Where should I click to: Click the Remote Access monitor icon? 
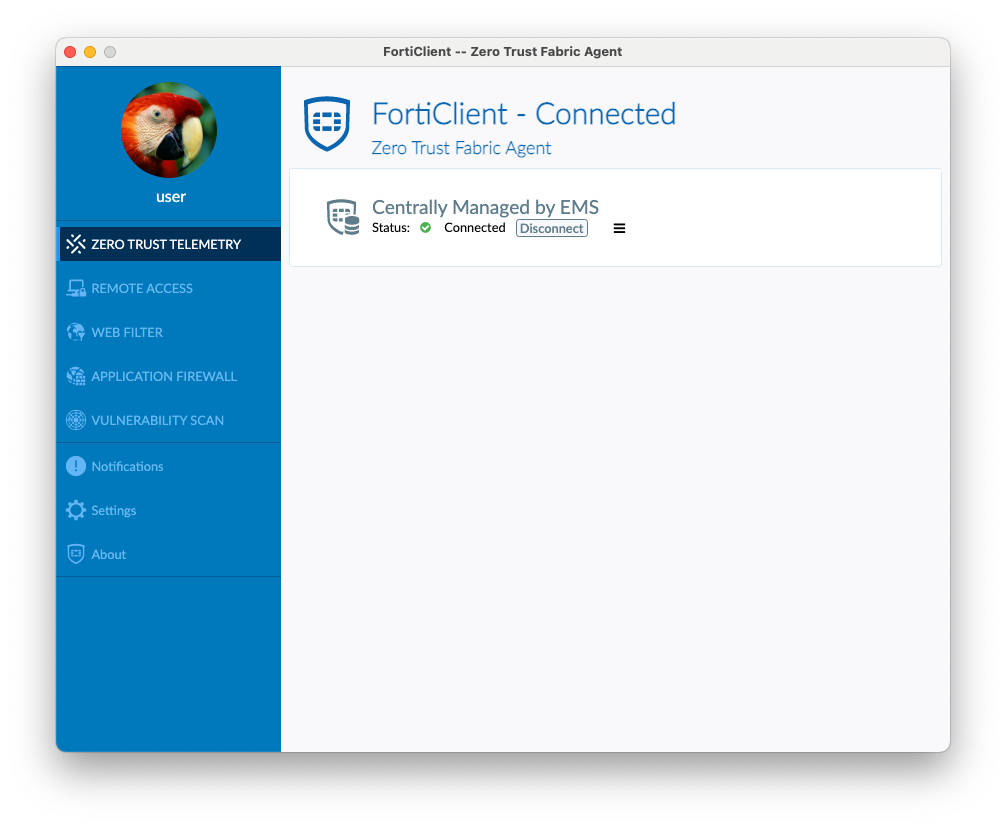tap(76, 288)
